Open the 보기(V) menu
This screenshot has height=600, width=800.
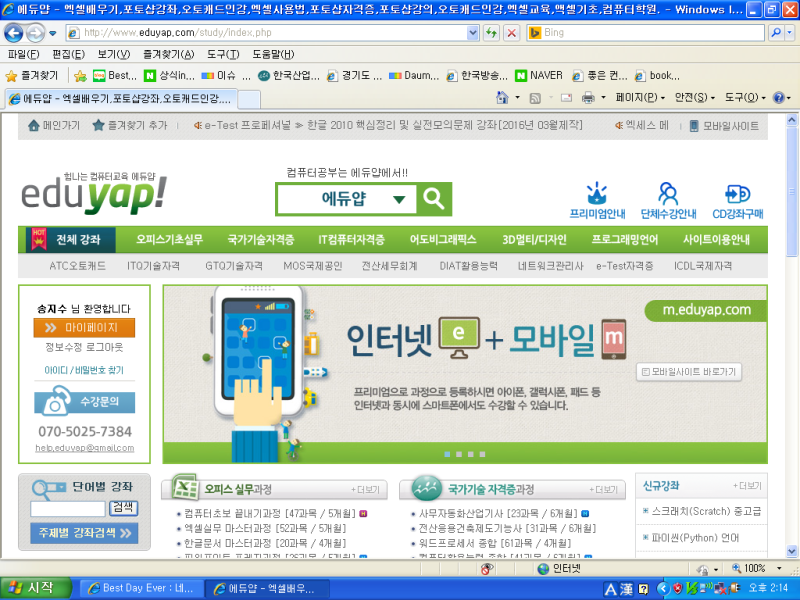(x=114, y=54)
